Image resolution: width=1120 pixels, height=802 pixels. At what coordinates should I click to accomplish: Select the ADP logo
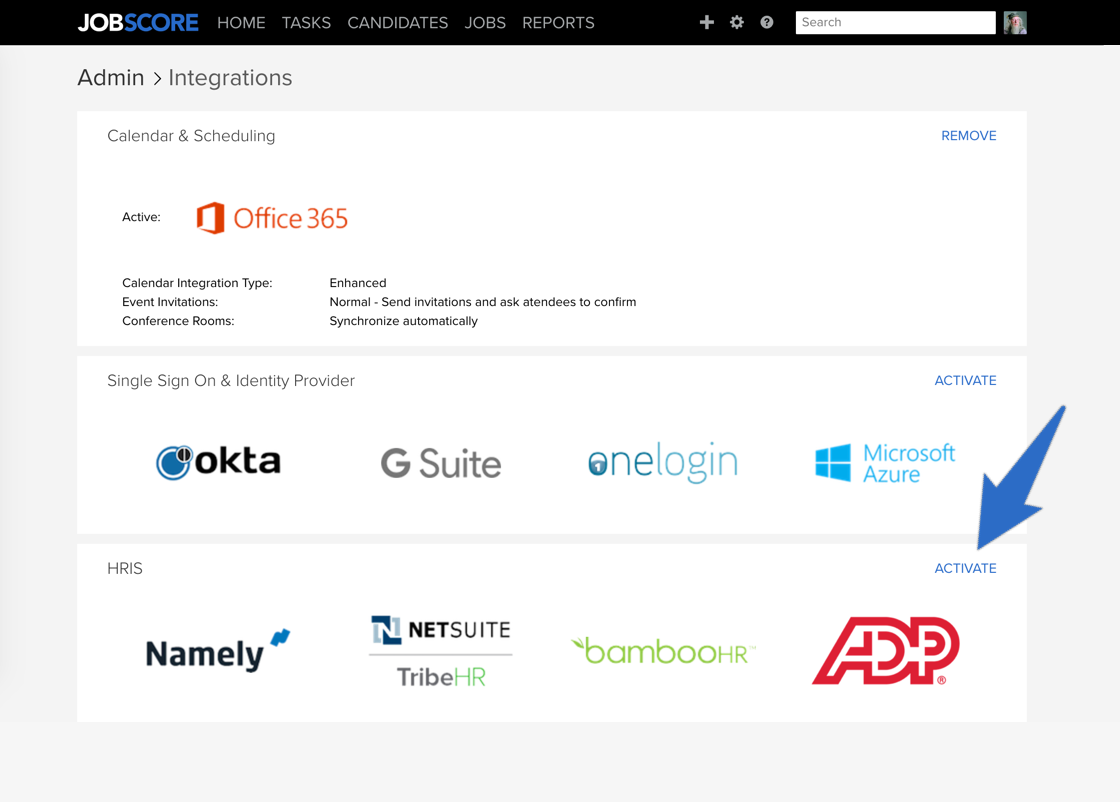pyautogui.click(x=886, y=651)
